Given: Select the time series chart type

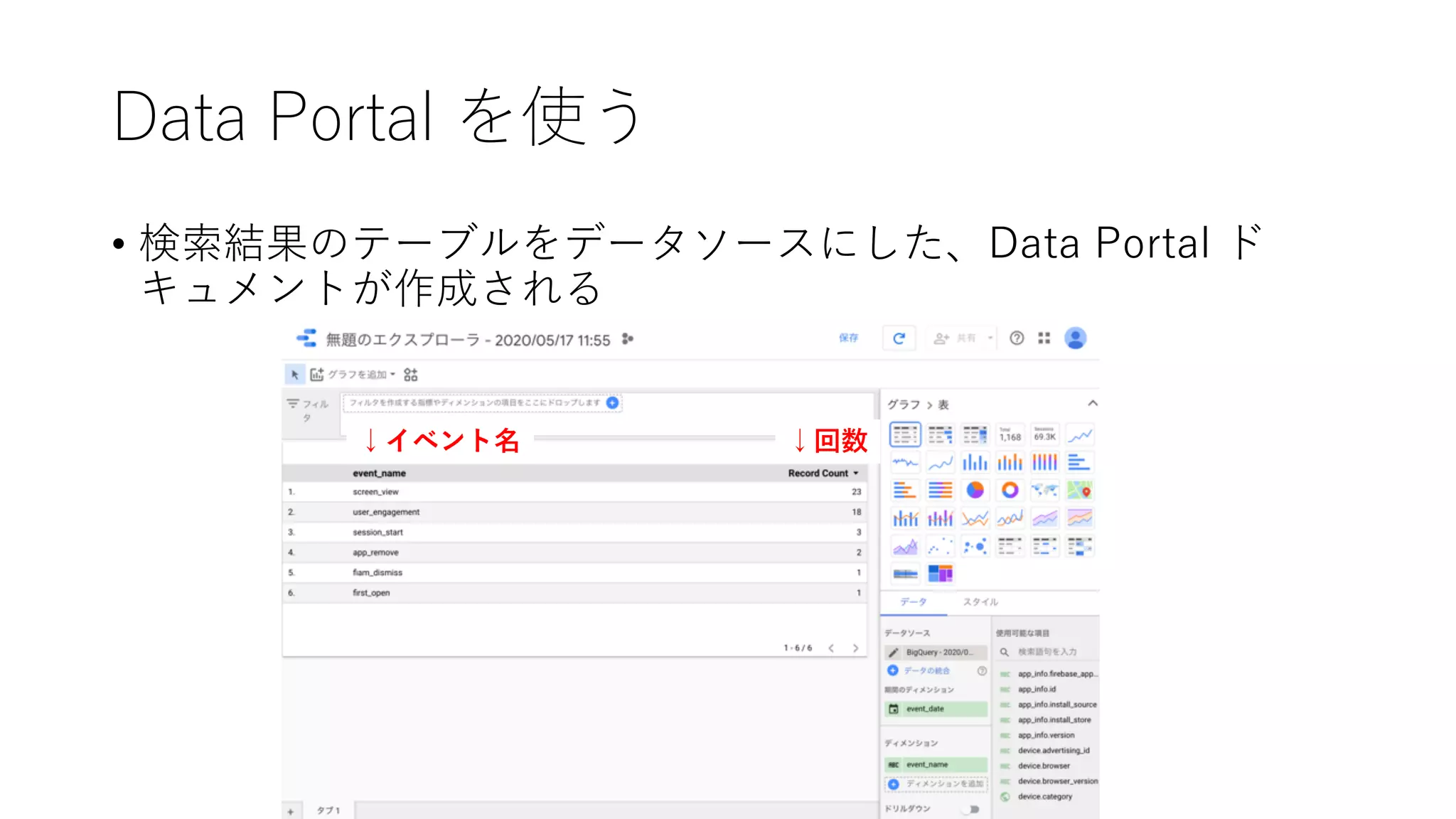Looking at the screenshot, I should 1079,434.
